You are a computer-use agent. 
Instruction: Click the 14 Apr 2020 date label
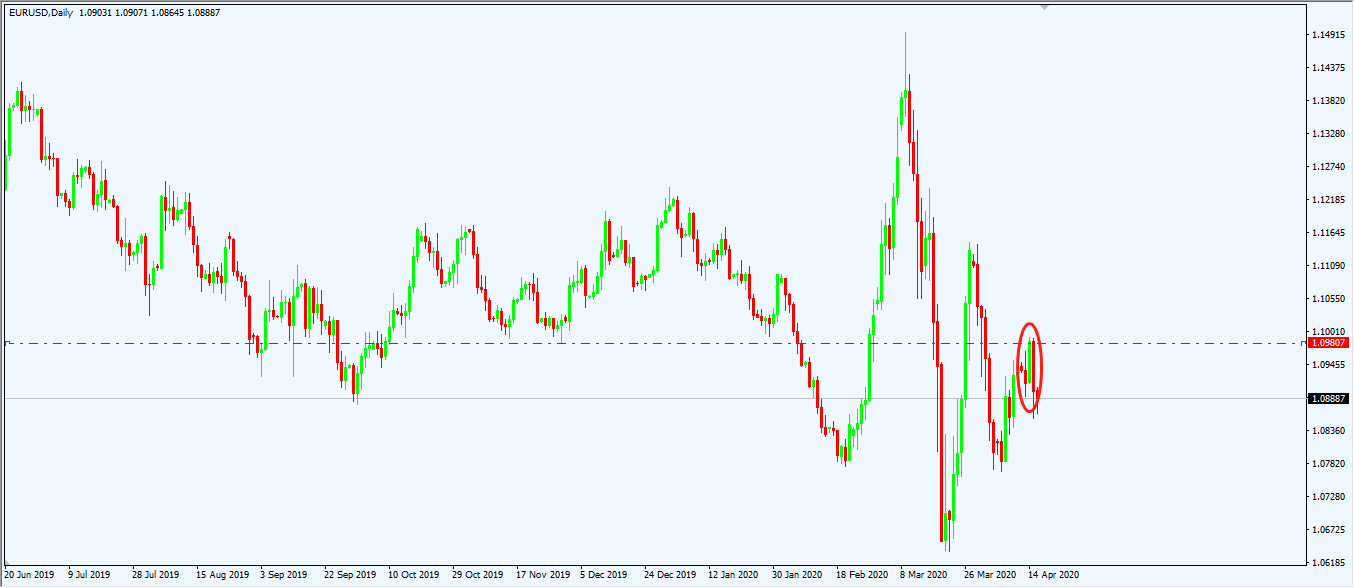click(x=1055, y=576)
